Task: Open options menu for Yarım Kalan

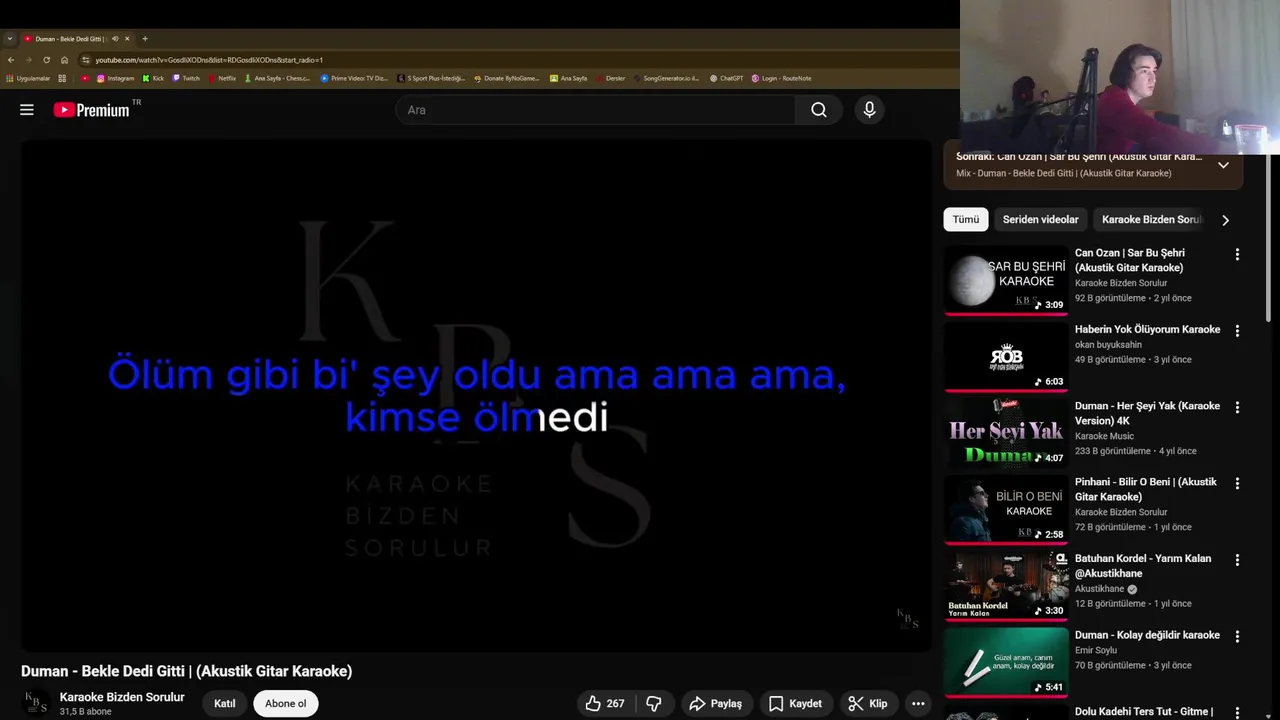Action: tap(1237, 561)
